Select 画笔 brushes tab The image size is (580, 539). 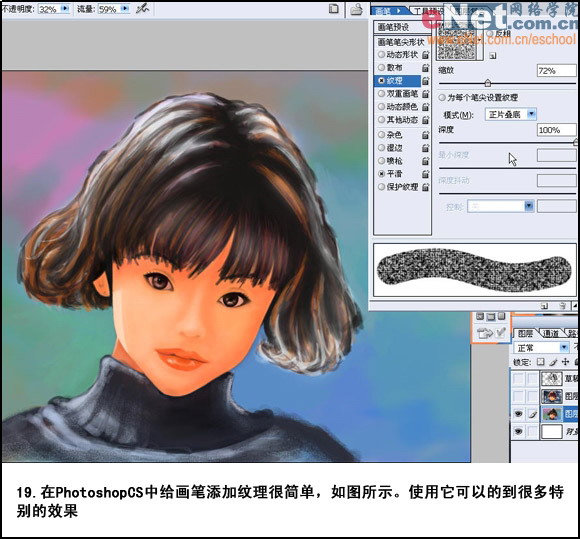click(383, 11)
